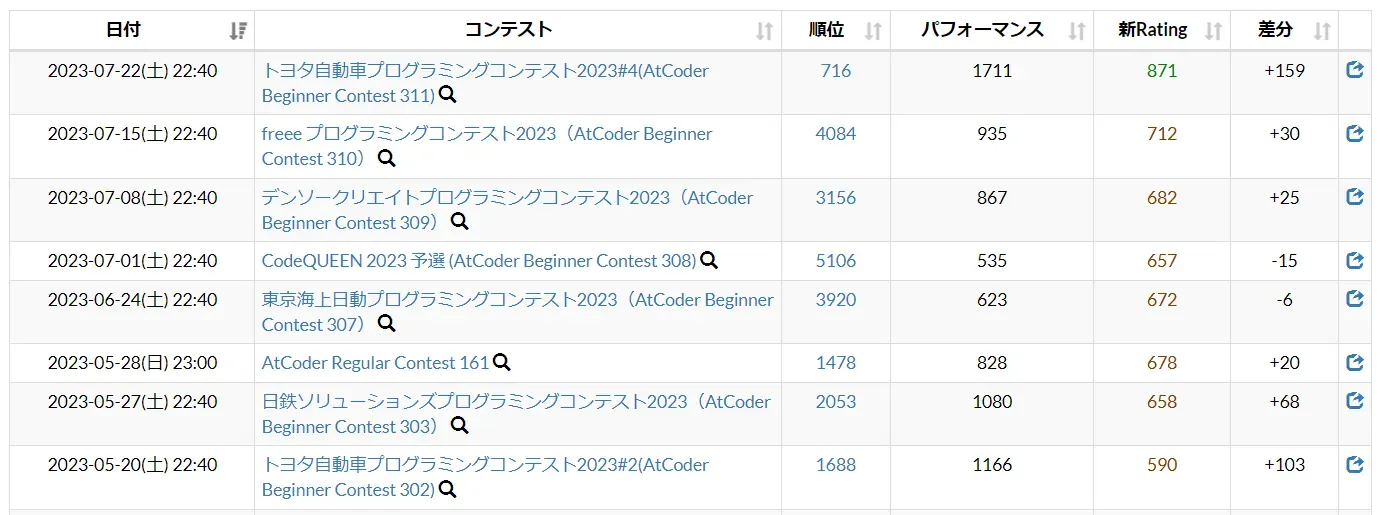Click magnifier icon beside AtCoder Regular Contest 161
Viewport: 1390px width, 515px height.
[x=502, y=363]
